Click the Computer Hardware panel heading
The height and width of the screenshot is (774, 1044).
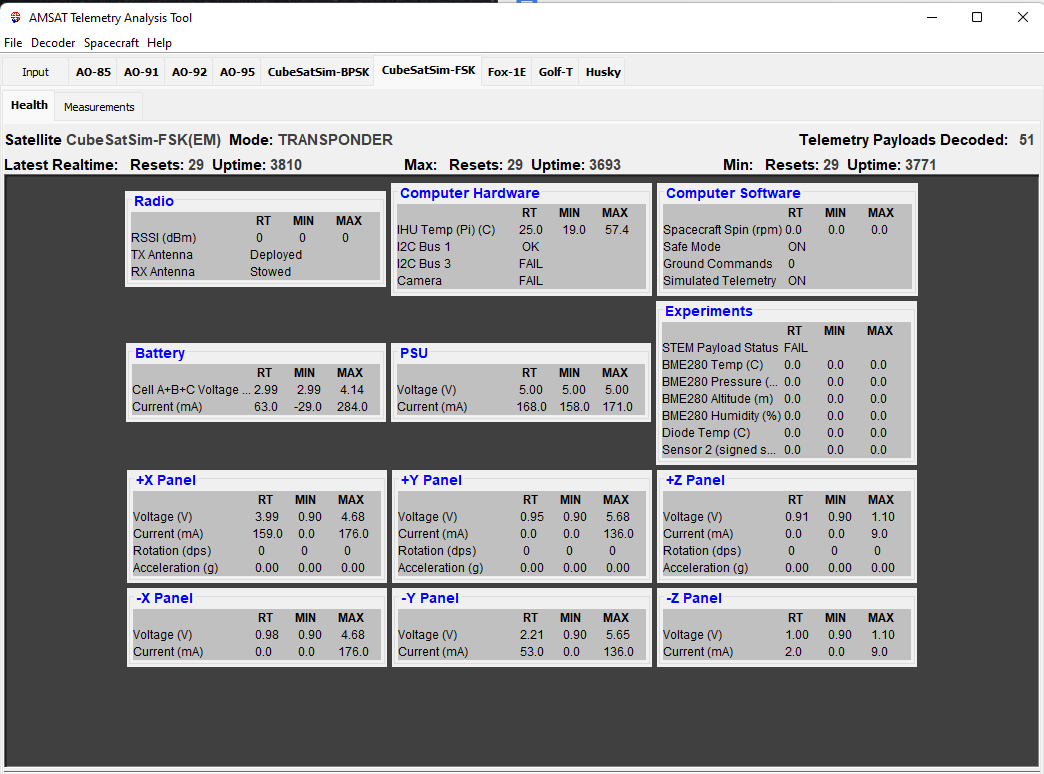[469, 193]
